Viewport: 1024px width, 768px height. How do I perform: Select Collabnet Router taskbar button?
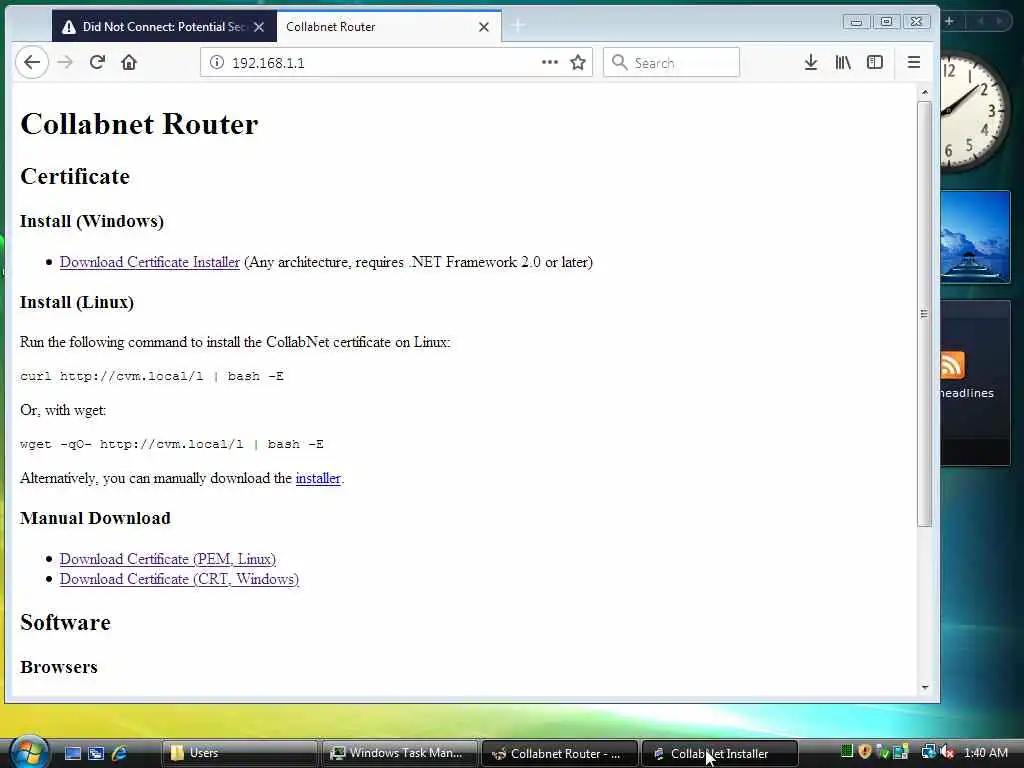(x=559, y=753)
